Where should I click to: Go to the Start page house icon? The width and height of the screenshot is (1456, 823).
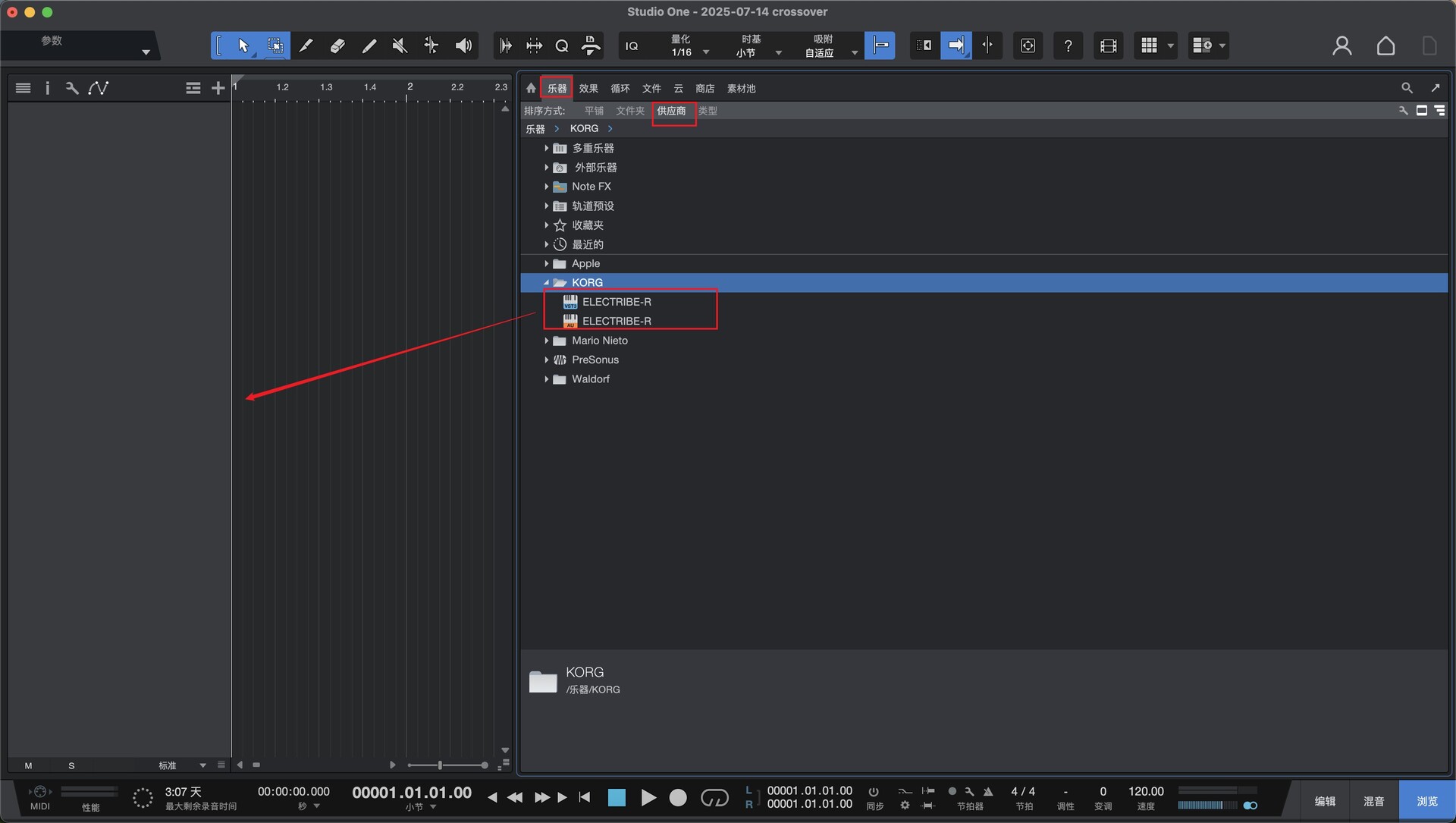(x=1385, y=46)
